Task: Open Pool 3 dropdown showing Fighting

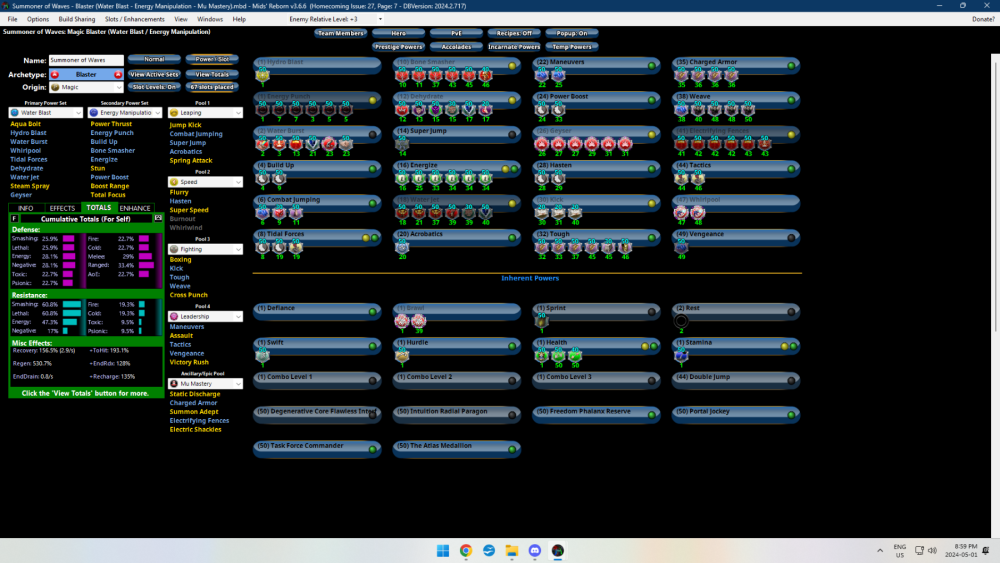Action: [x=205, y=249]
